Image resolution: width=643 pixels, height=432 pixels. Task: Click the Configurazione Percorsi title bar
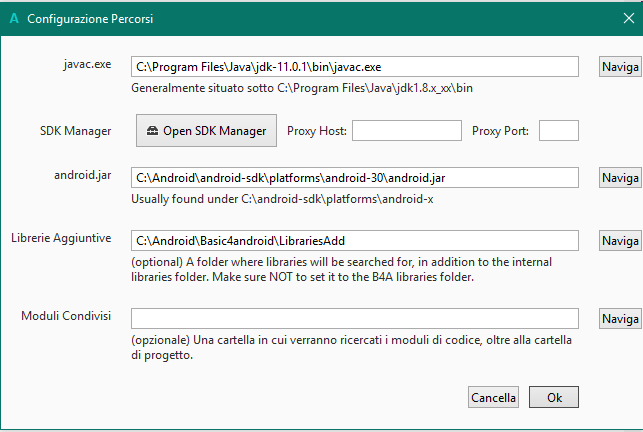point(300,19)
